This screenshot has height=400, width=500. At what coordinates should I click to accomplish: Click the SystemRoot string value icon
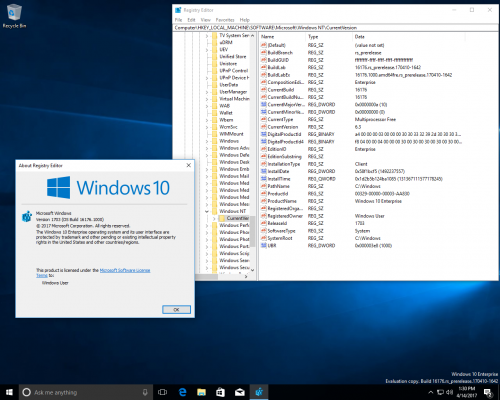(x=264, y=238)
